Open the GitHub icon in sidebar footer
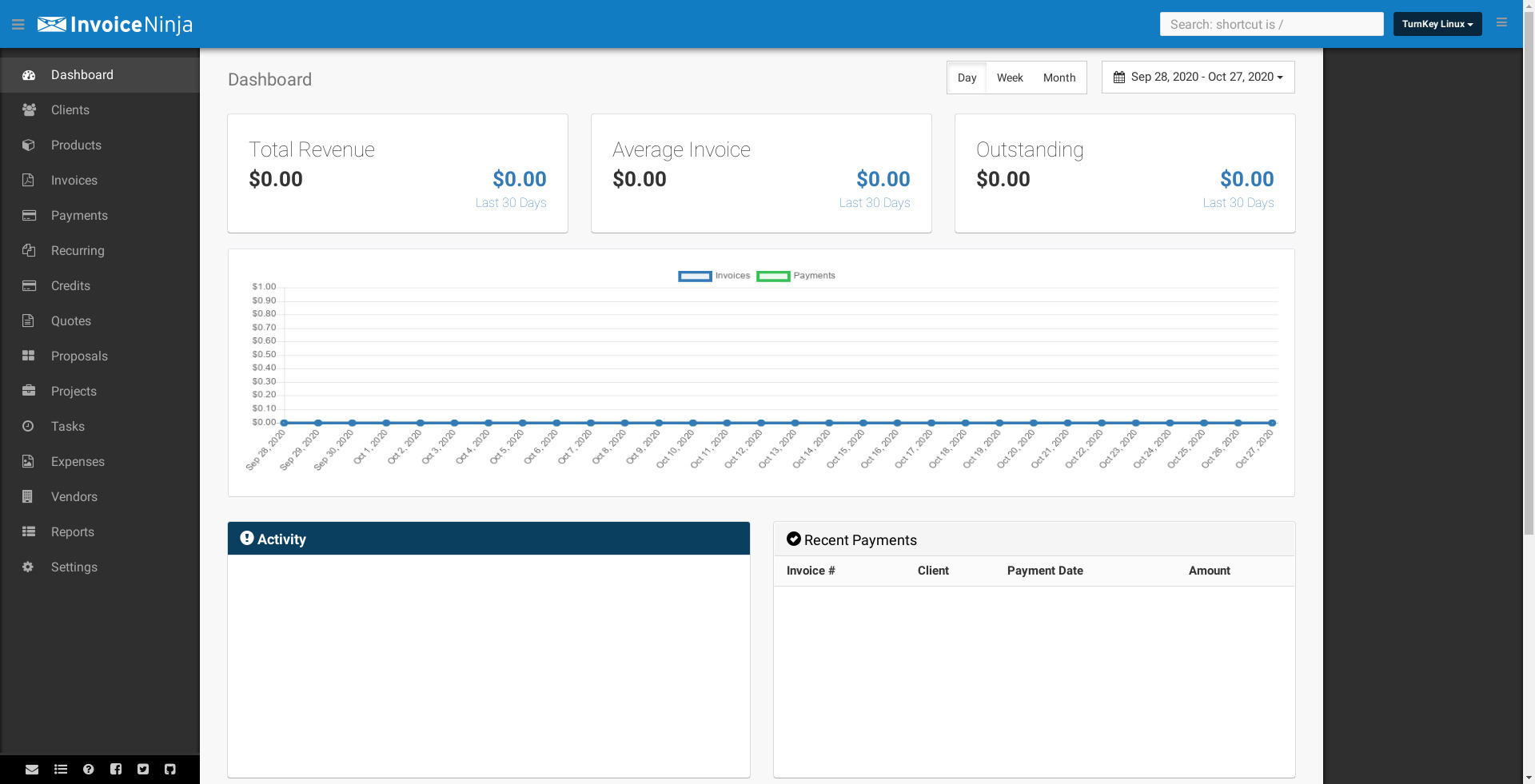The width and height of the screenshot is (1535, 784). pos(170,770)
